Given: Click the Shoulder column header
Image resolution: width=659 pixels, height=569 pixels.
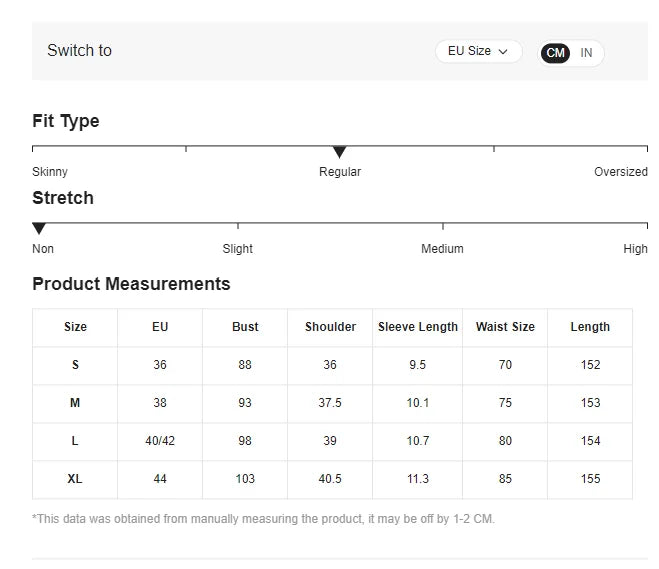Looking at the screenshot, I should [x=330, y=327].
